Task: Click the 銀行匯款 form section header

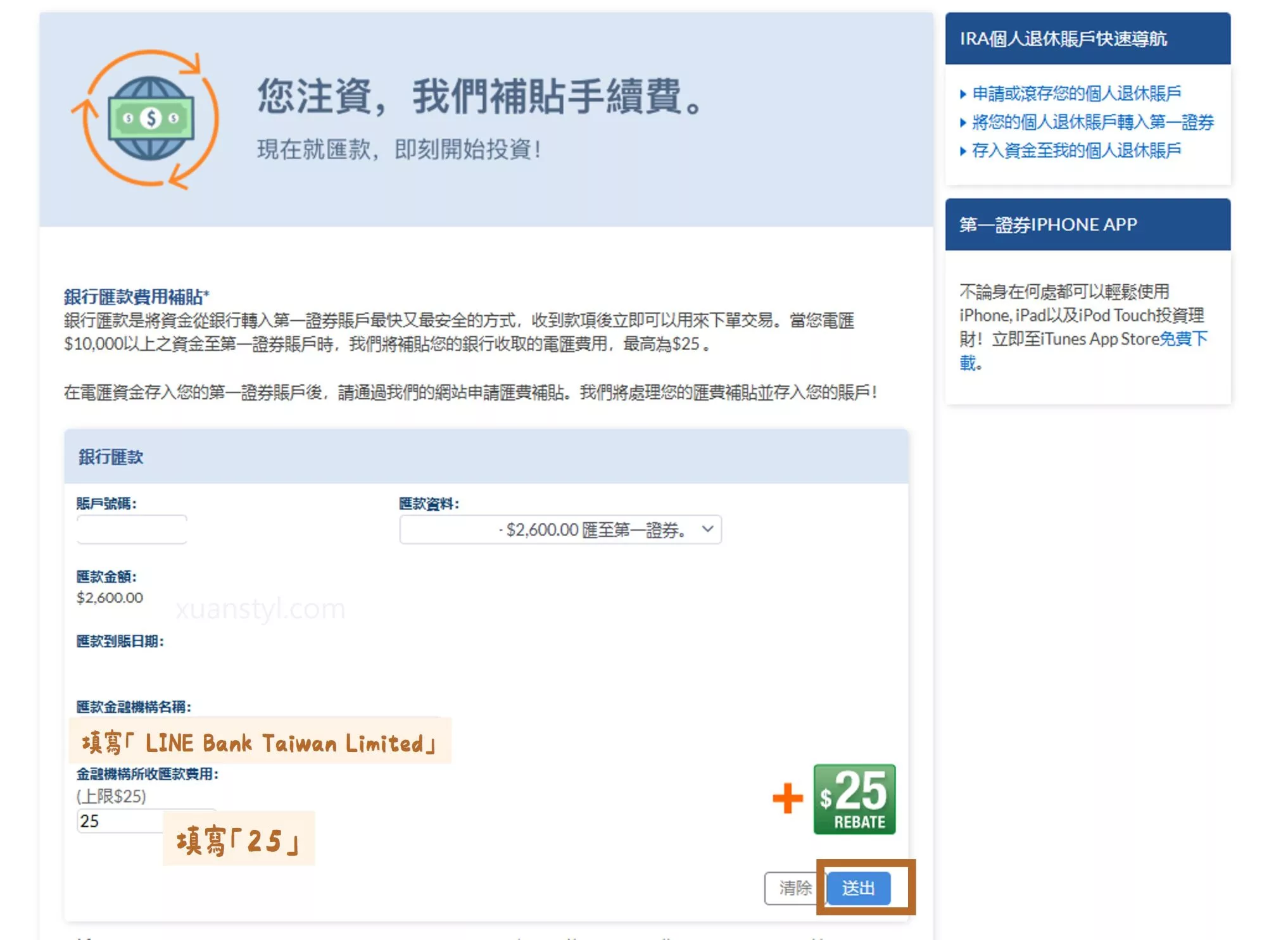Action: click(x=486, y=456)
